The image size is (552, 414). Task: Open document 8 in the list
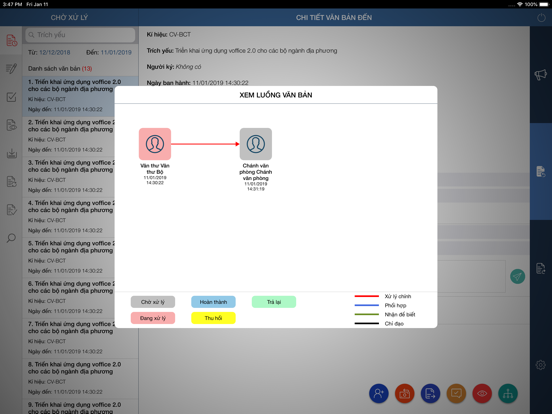pyautogui.click(x=80, y=379)
